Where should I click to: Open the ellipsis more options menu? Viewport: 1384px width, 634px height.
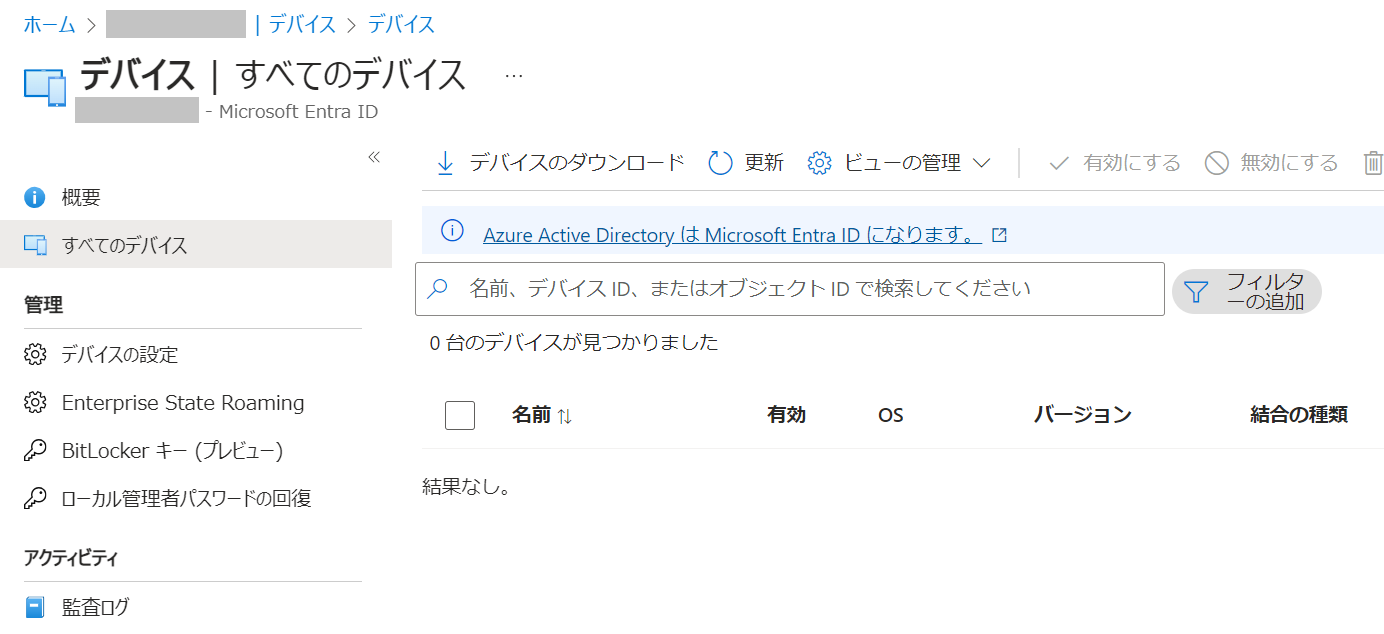[514, 76]
